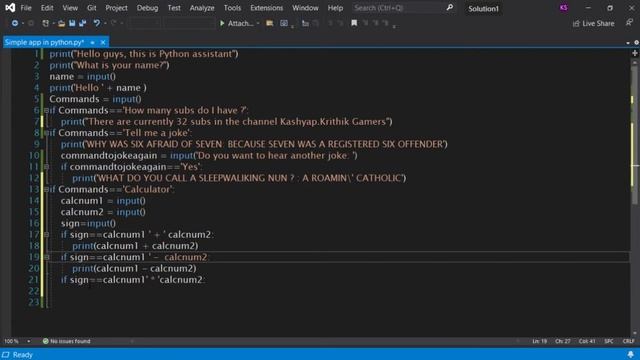
Task: Click the CRLF line ending indicator
Action: (x=629, y=341)
